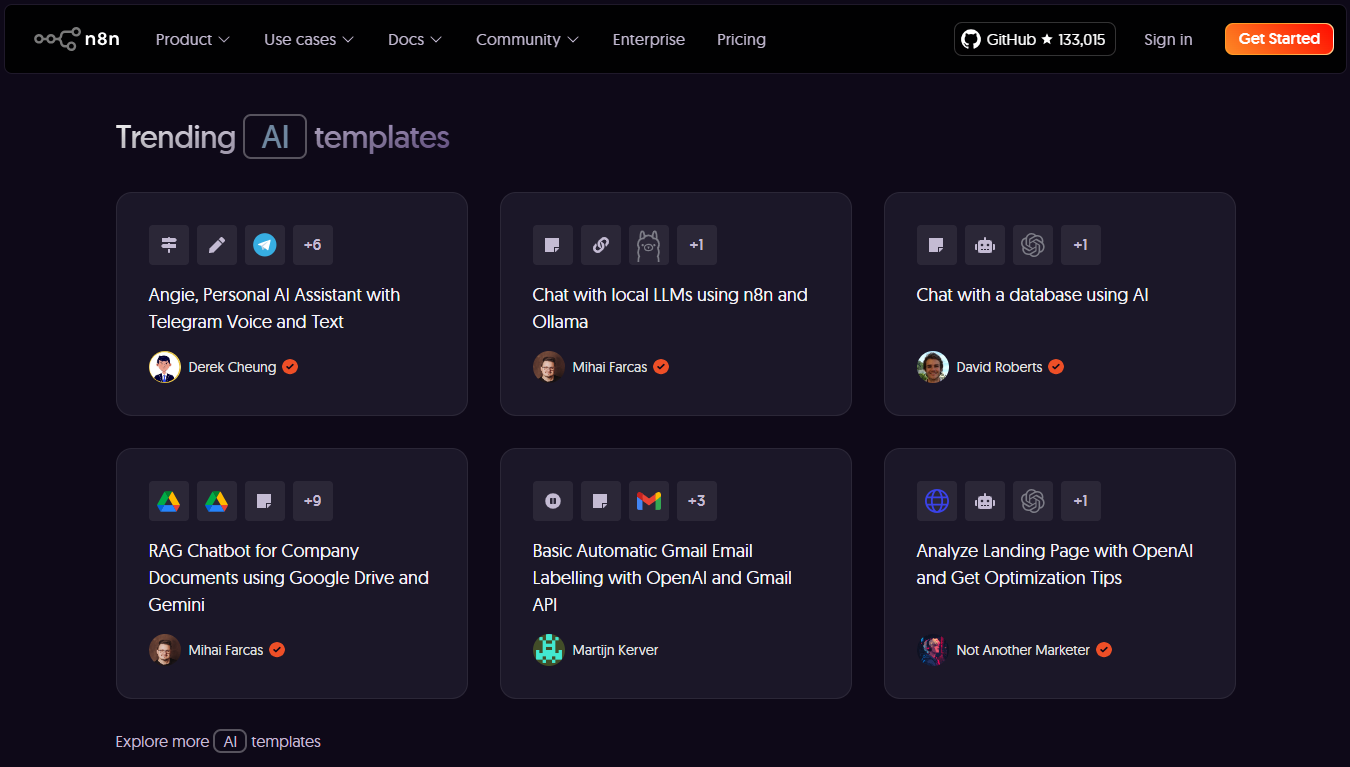
Task: Click the Sign in link
Action: [1168, 39]
